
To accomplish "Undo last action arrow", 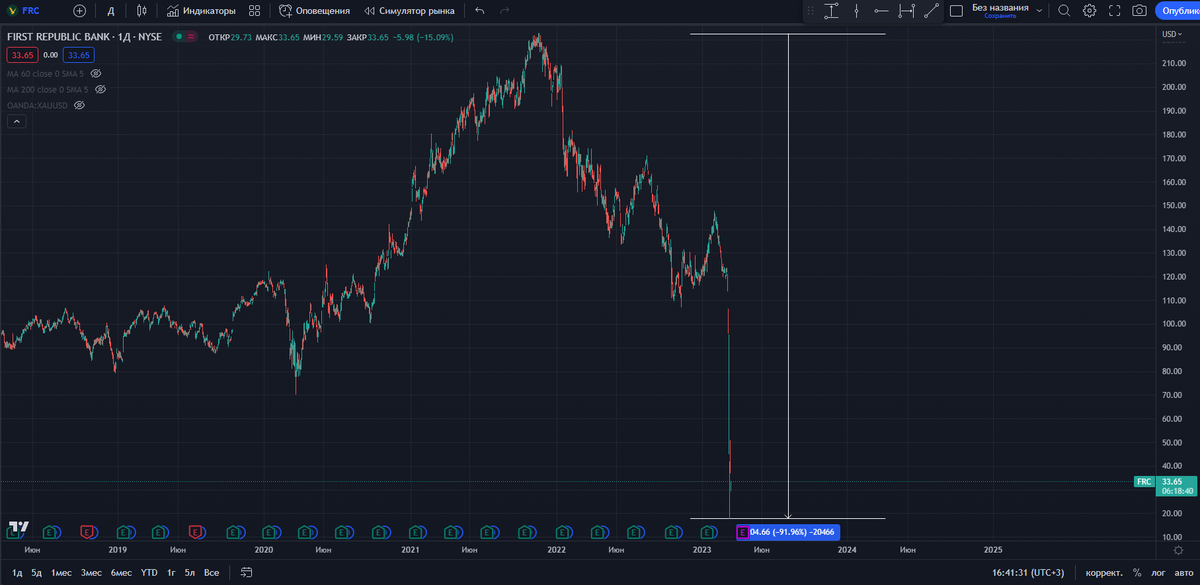I will (x=480, y=11).
